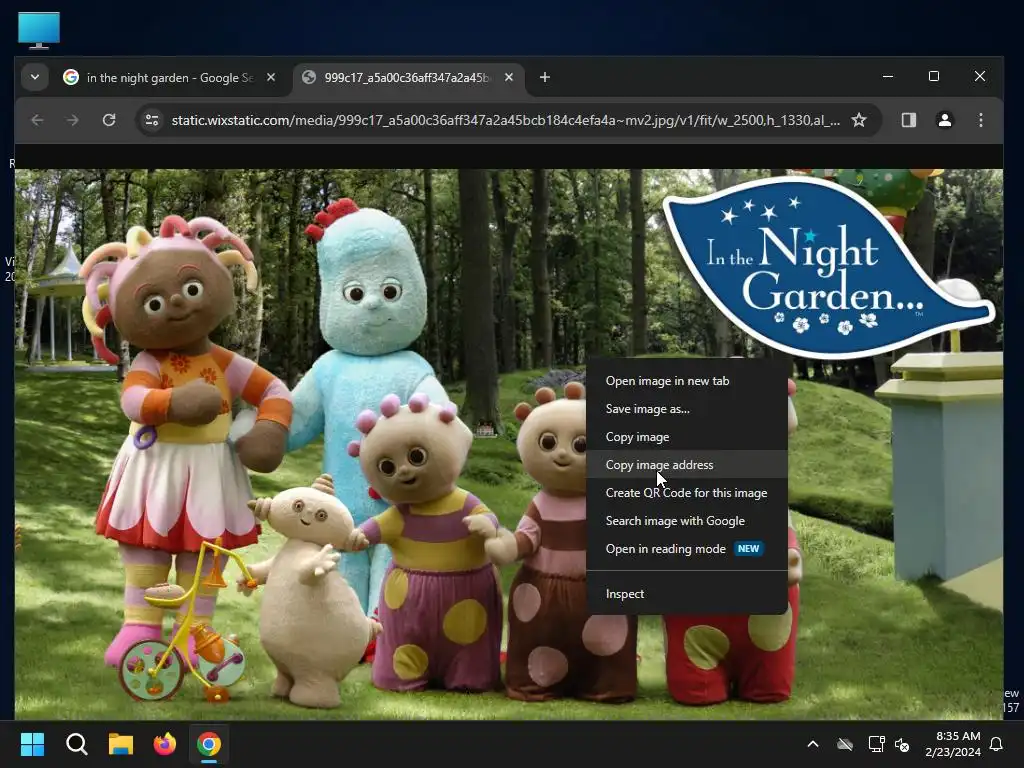This screenshot has height=768, width=1024.
Task: Bookmark this page with the star icon
Action: point(859,120)
